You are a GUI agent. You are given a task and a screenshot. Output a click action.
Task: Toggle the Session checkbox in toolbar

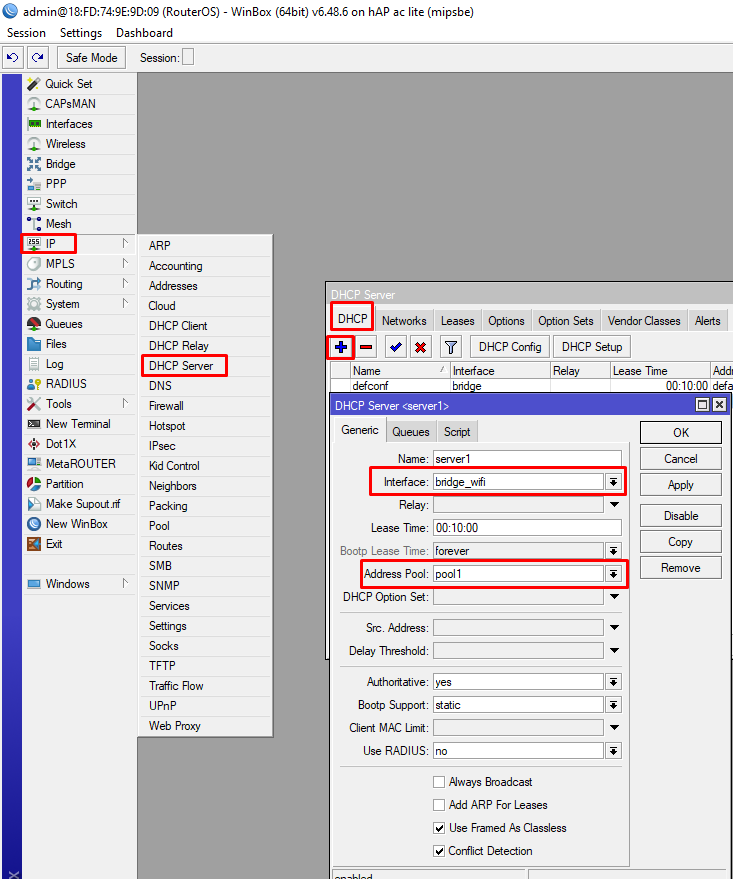188,57
